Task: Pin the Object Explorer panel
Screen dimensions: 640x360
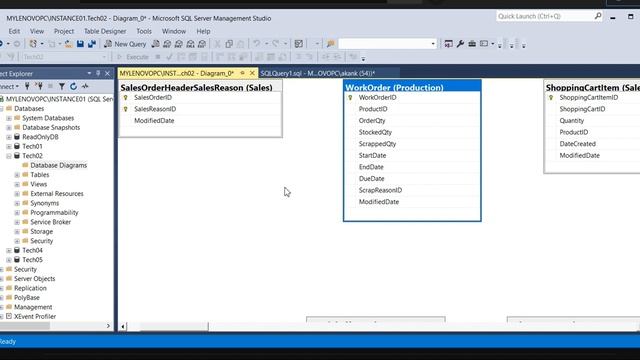Action: click(98, 73)
